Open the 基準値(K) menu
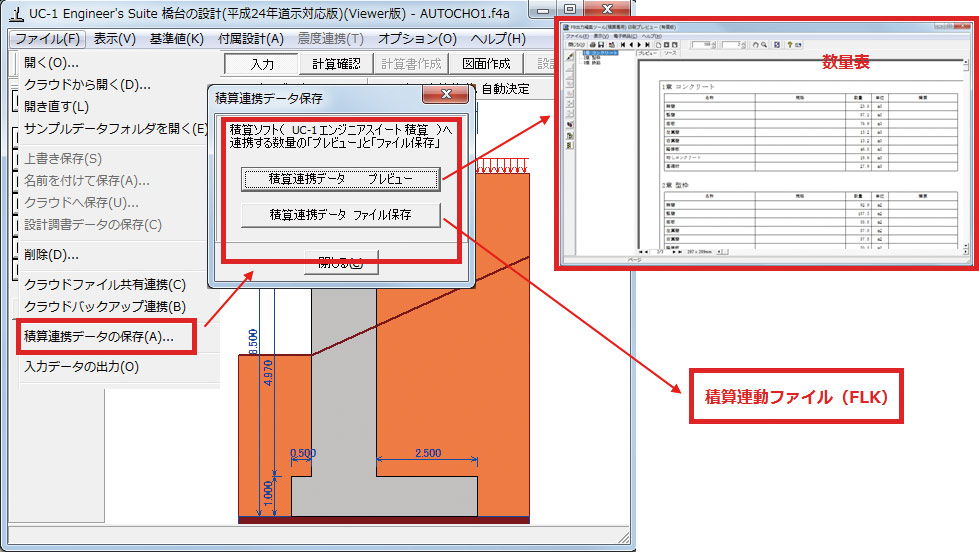 [177, 39]
